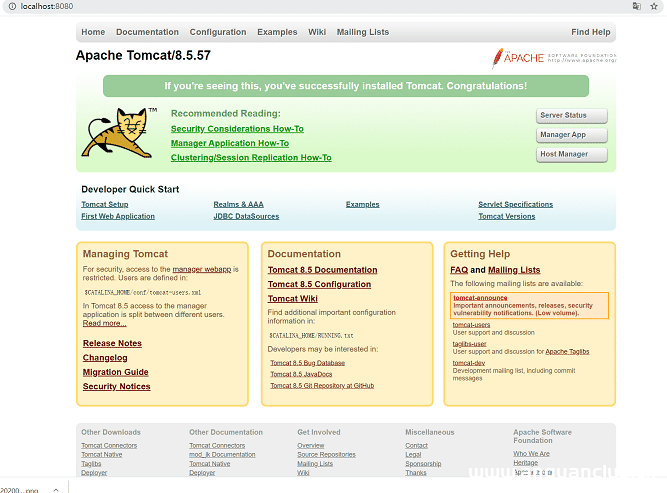This screenshot has width=667, height=493.
Task: Open Tomcat 8.5 Configuration link
Action: coord(319,285)
